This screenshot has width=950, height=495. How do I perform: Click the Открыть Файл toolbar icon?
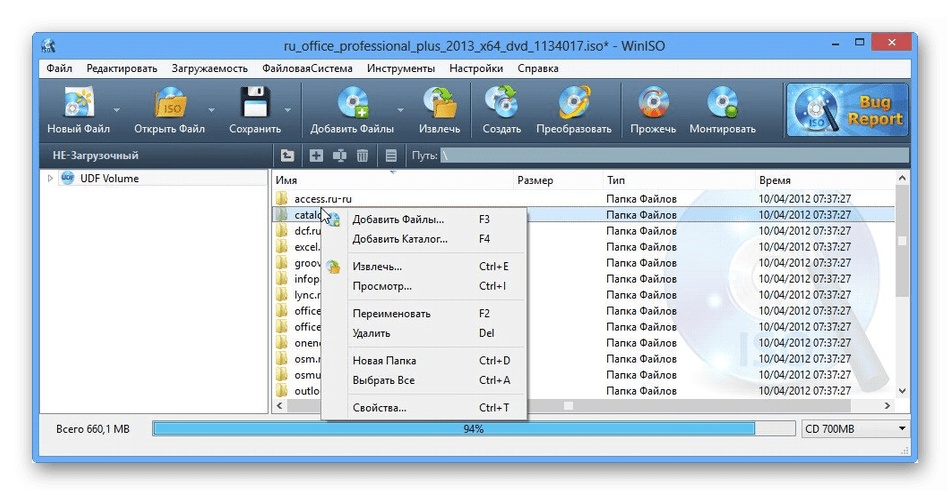pyautogui.click(x=169, y=102)
